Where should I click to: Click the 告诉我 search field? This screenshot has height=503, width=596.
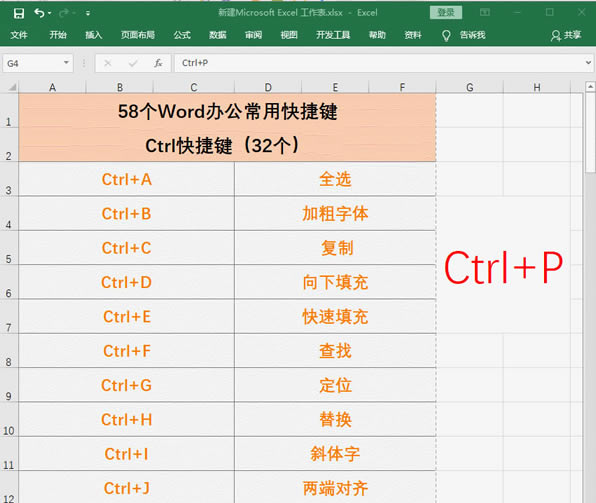(x=472, y=35)
